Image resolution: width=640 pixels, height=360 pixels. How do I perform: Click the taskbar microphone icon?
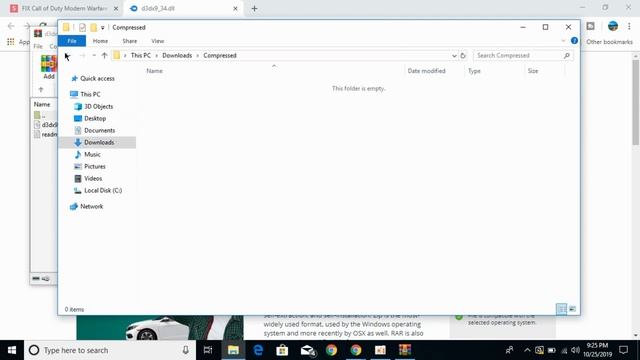(x=185, y=350)
